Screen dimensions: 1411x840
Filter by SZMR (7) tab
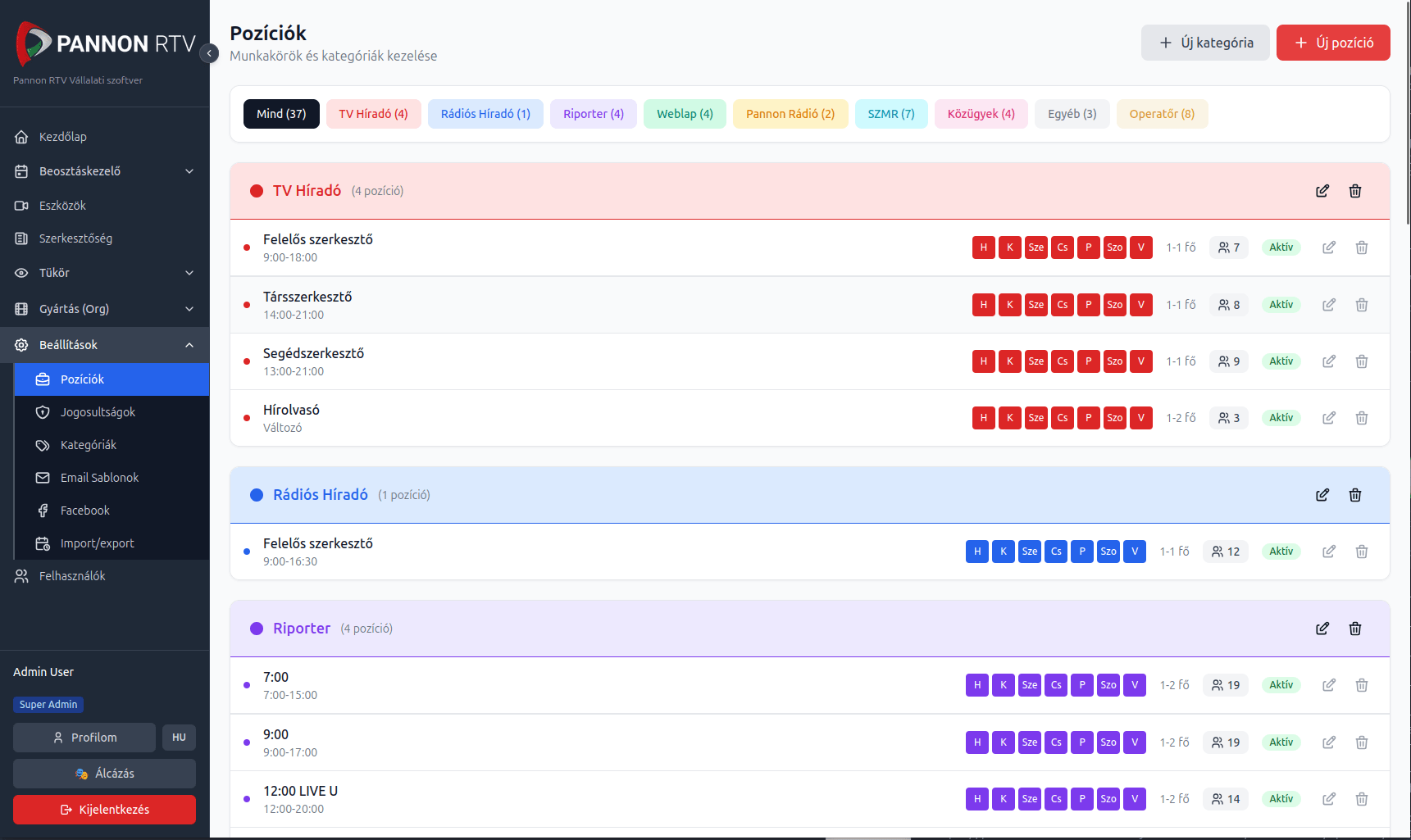point(891,114)
